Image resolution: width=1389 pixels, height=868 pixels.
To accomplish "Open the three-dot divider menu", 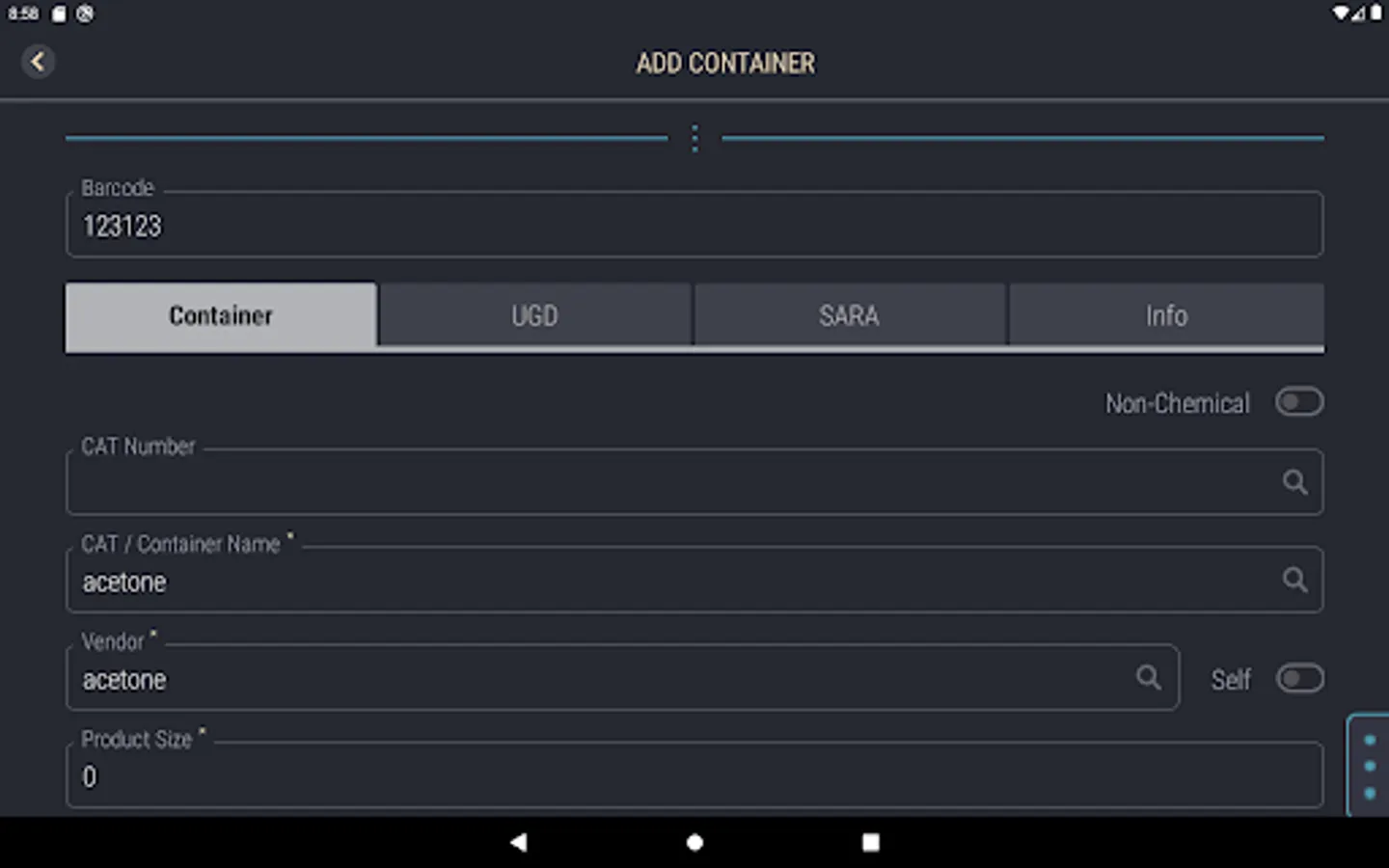I will [x=694, y=139].
